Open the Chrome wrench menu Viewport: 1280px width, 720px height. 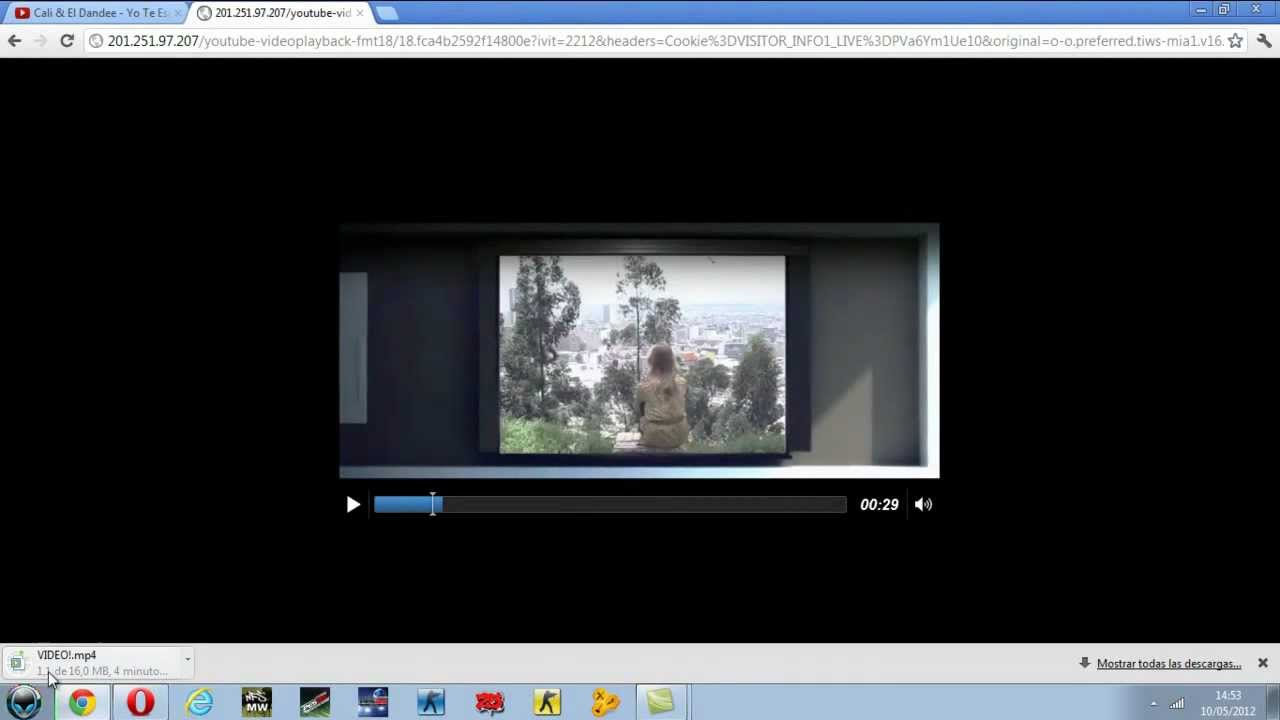(x=1264, y=41)
